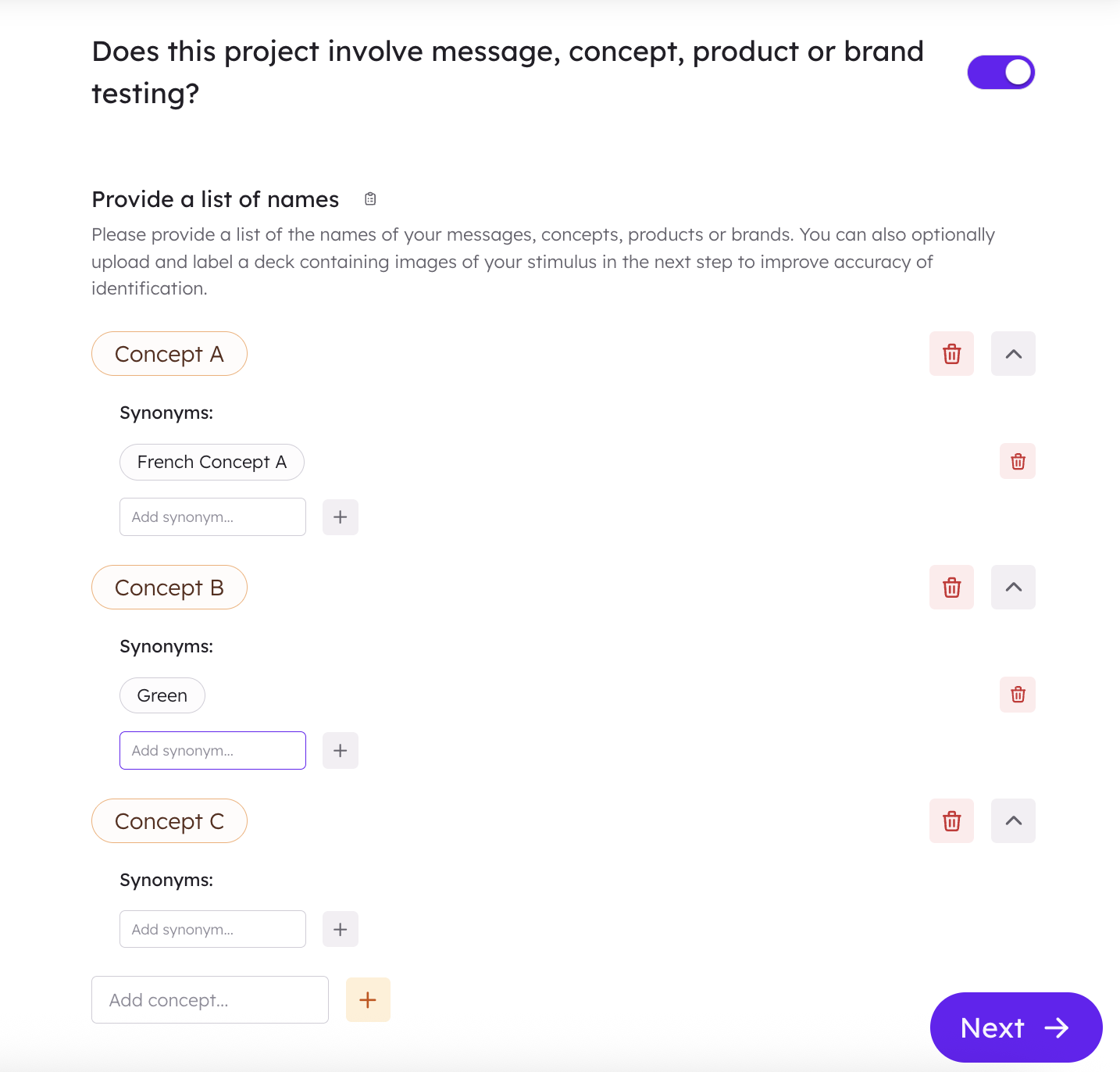
Task: Proceed with the Next button
Action: [1016, 1027]
